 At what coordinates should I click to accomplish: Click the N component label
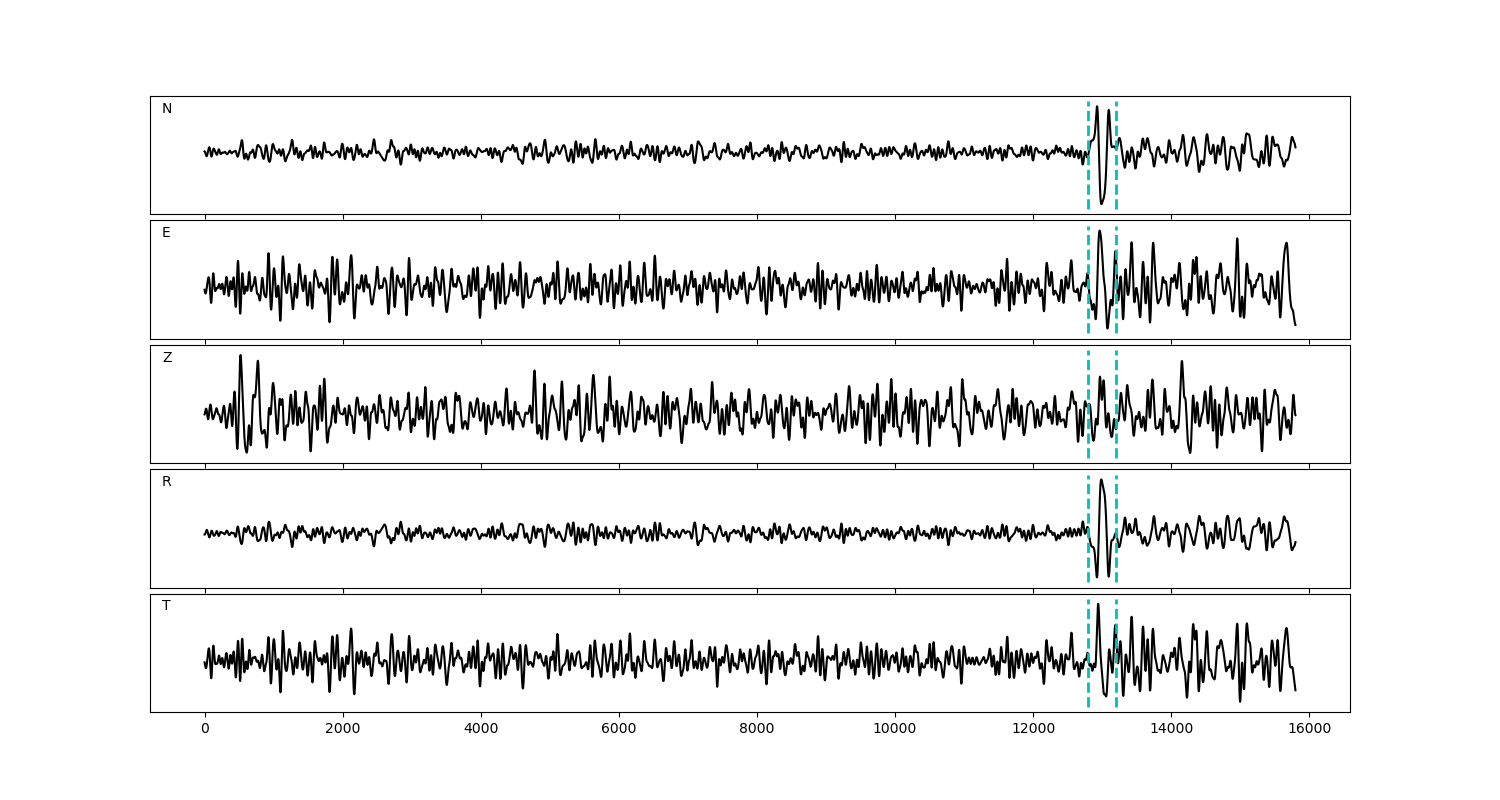click(x=167, y=109)
